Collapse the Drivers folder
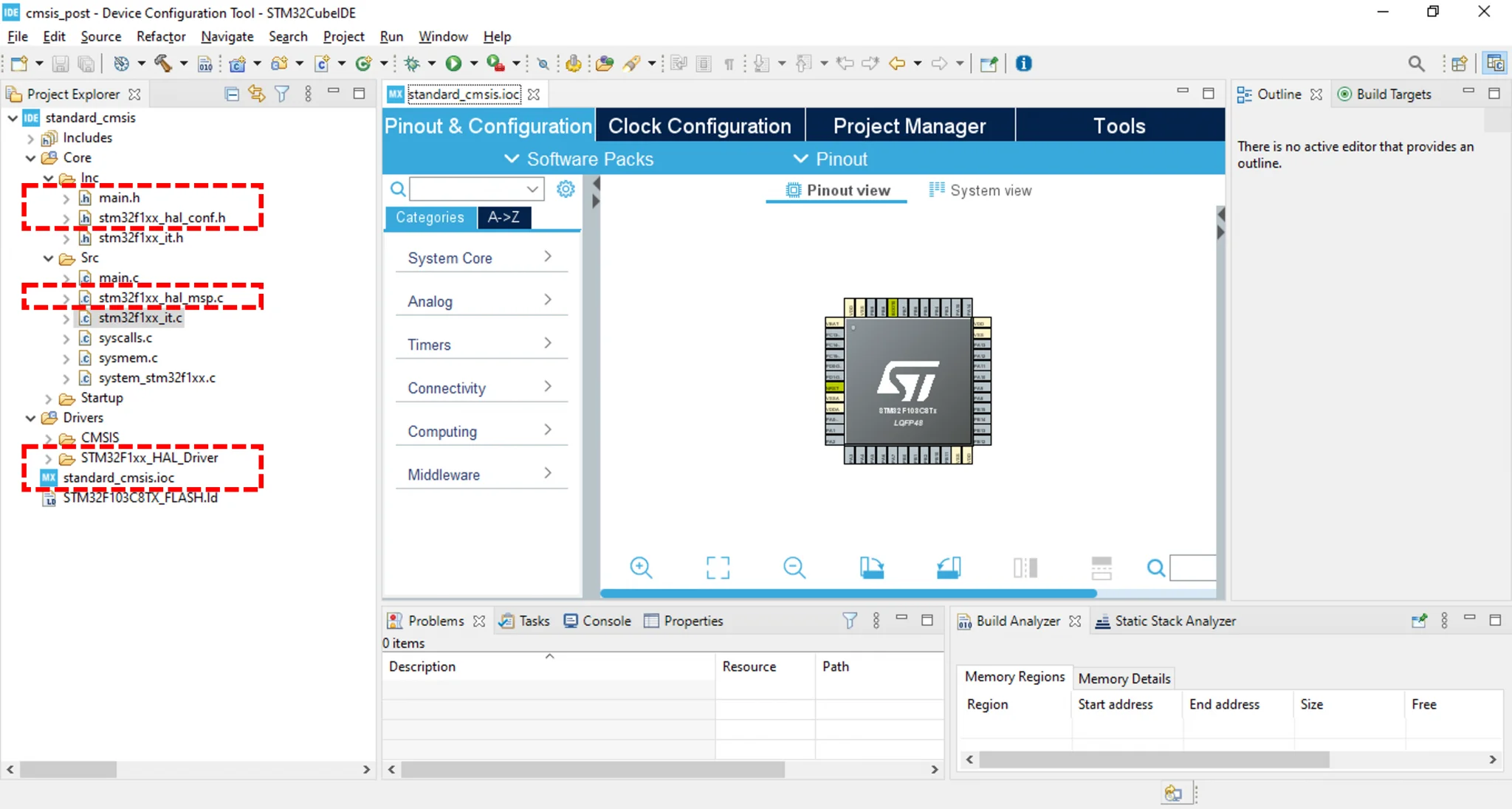This screenshot has width=1512, height=809. (x=31, y=418)
